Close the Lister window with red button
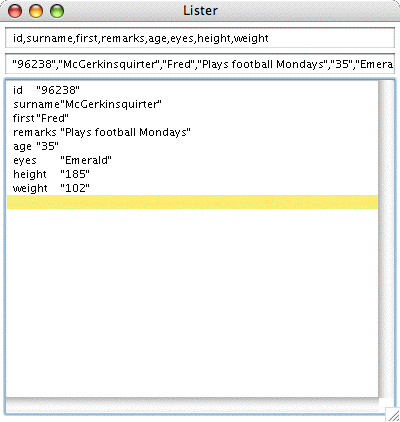400x422 pixels. [x=15, y=11]
